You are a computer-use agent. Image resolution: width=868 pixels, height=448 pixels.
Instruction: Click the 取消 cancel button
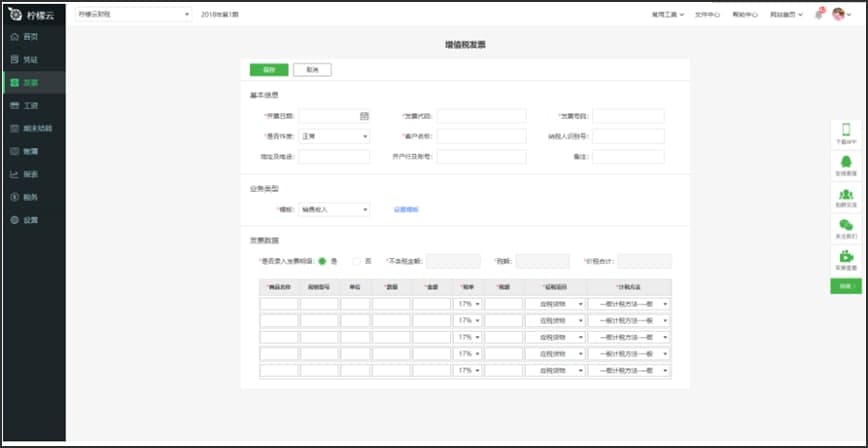tap(312, 70)
